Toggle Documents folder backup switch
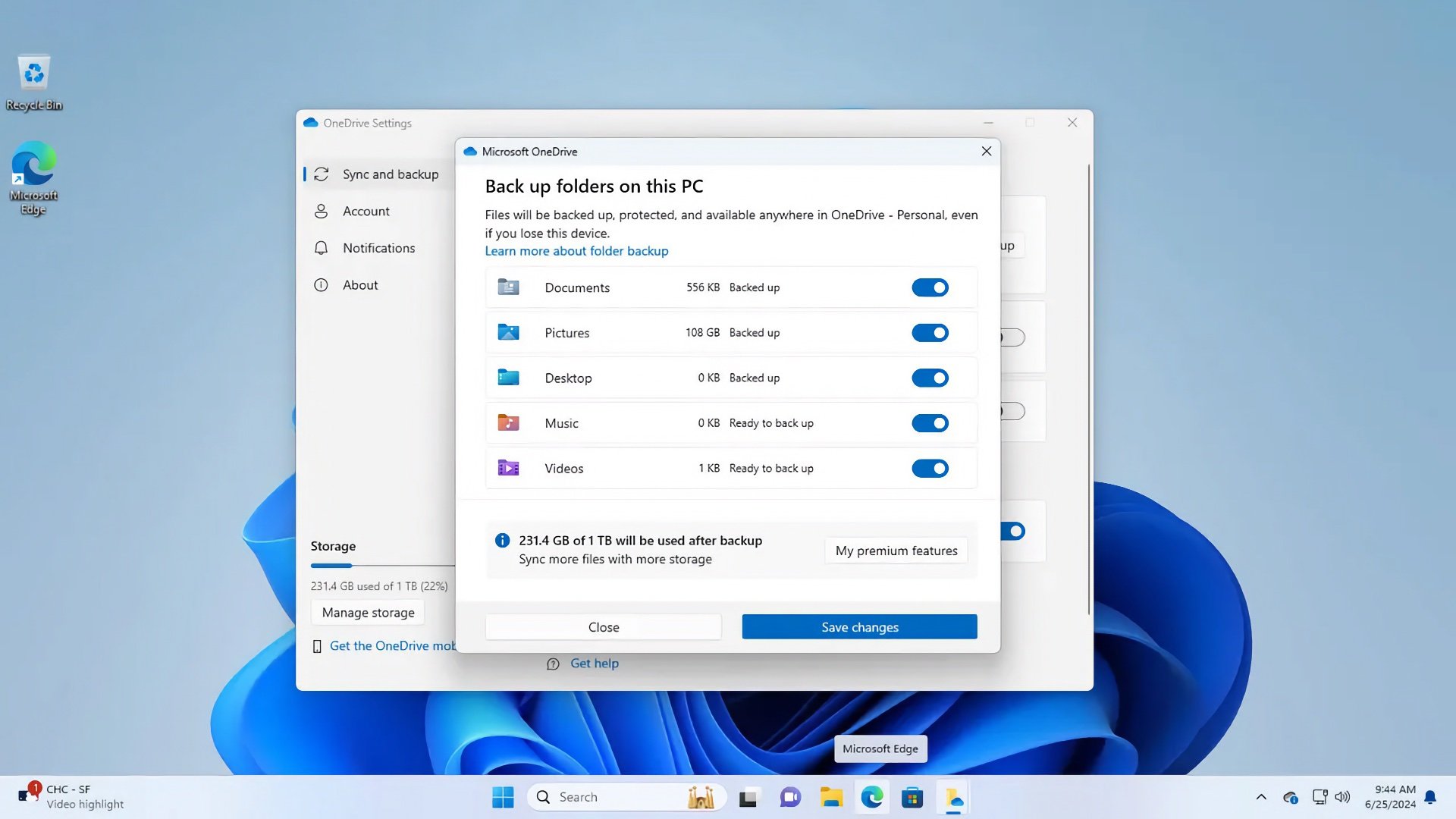This screenshot has width=1456, height=819. (x=930, y=287)
